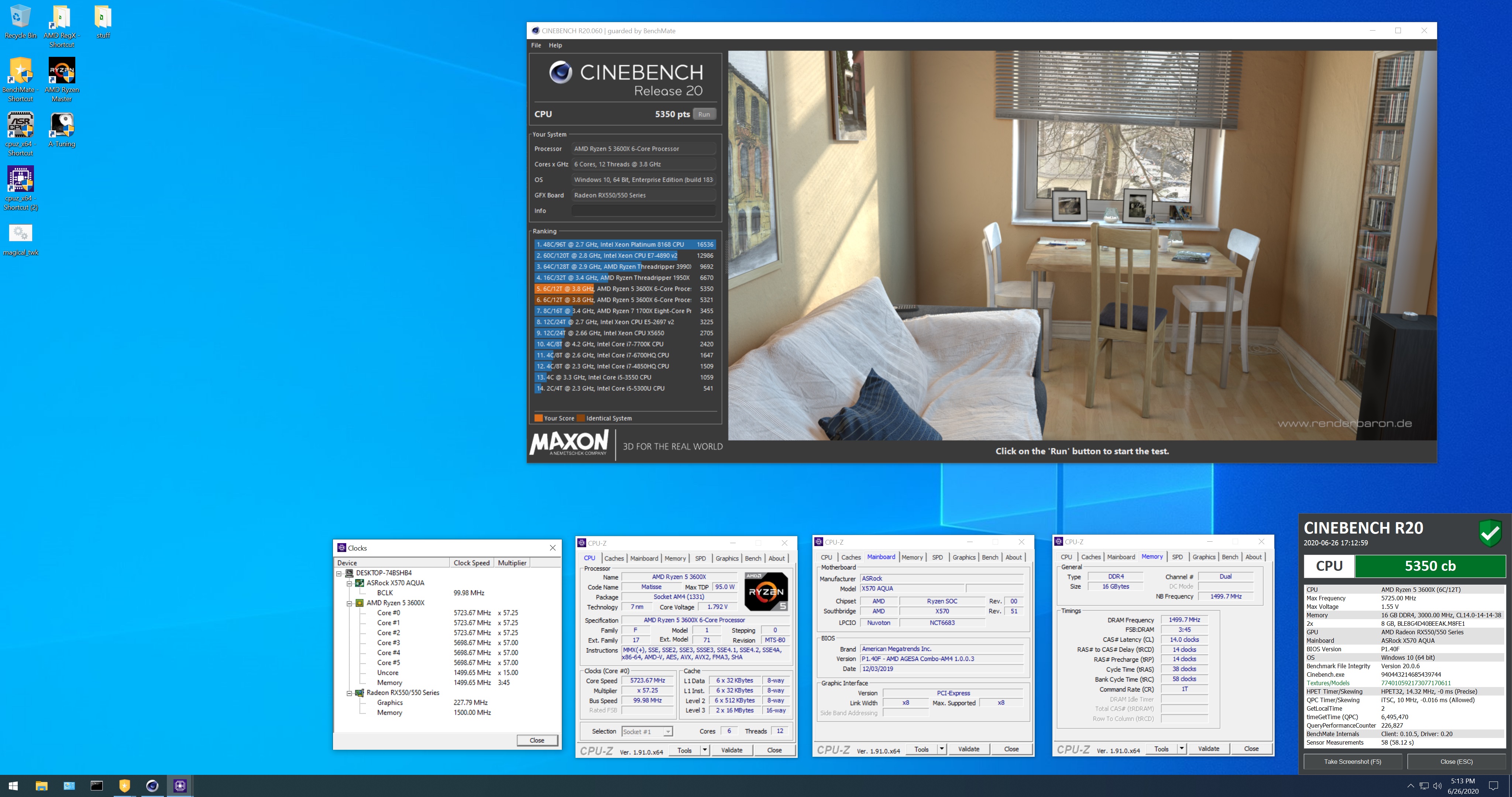Open the network tray icon
This screenshot has height=797, width=1512.
click(1423, 786)
